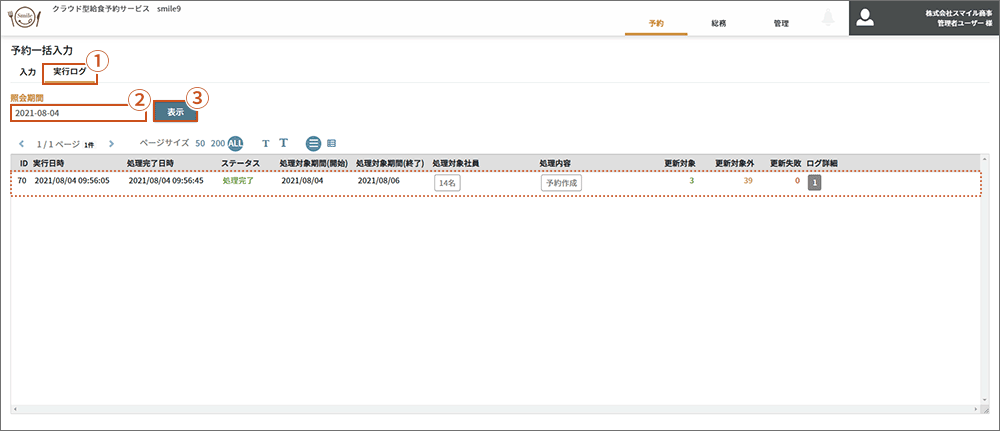Switch to list view icon
The height and width of the screenshot is (431, 1000).
(x=313, y=143)
